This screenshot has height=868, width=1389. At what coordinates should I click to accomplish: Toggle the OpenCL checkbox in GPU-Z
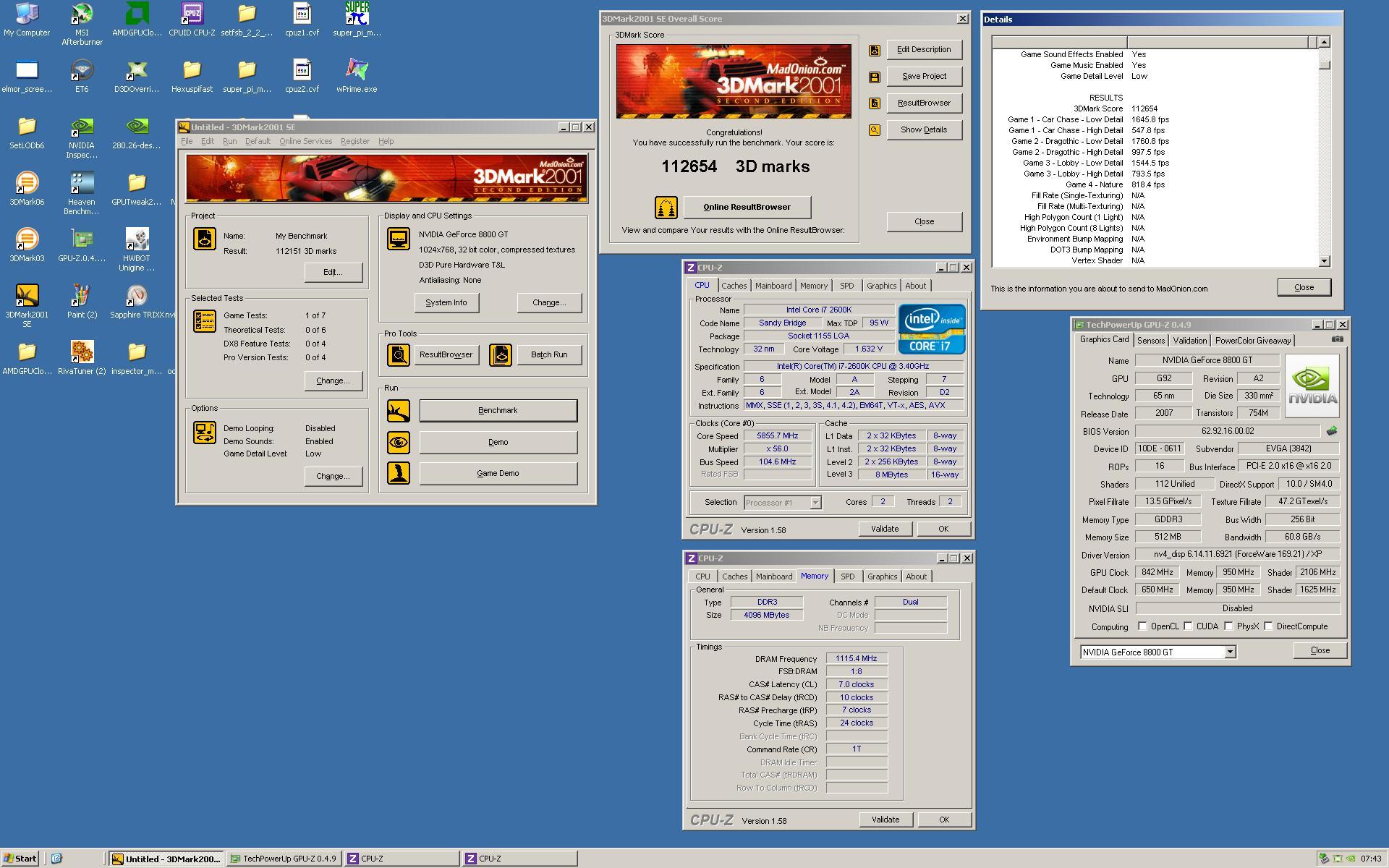[1142, 626]
